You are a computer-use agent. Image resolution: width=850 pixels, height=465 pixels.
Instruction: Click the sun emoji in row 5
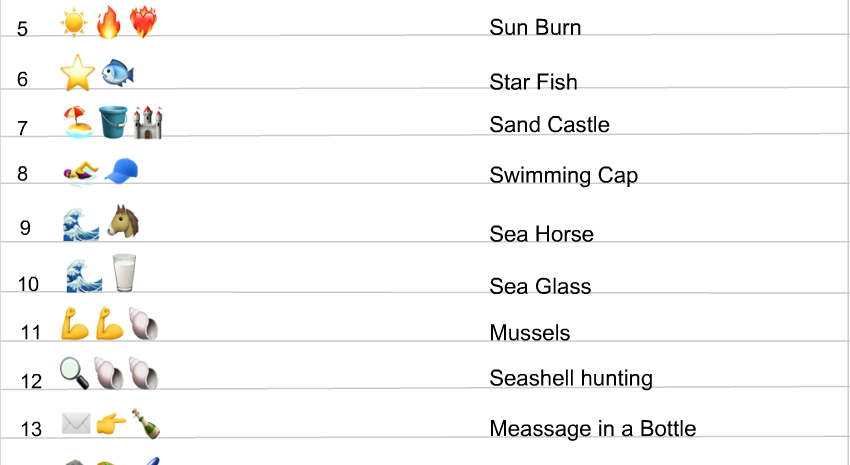[74, 23]
